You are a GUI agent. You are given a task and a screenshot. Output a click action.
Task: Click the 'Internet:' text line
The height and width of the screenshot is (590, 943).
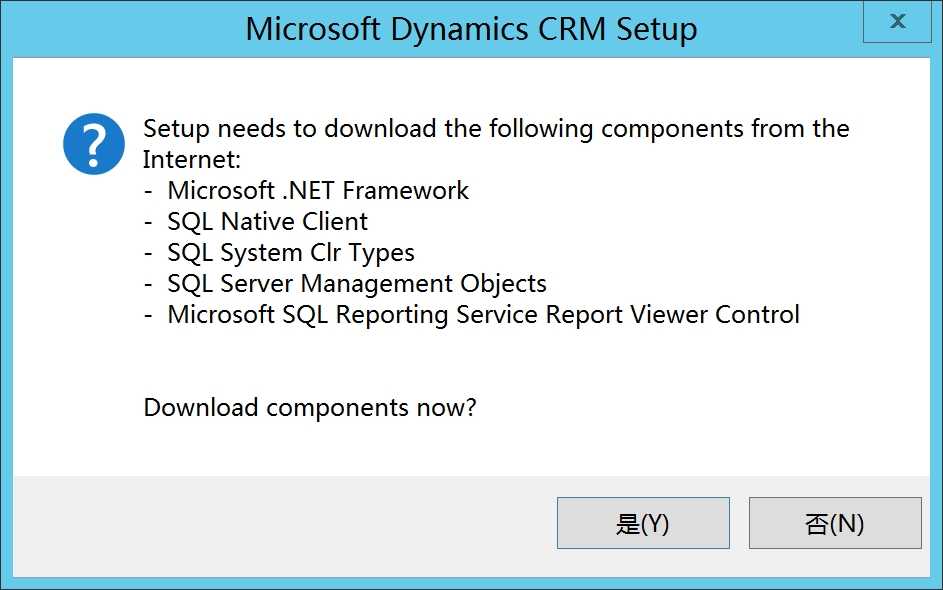click(x=192, y=160)
